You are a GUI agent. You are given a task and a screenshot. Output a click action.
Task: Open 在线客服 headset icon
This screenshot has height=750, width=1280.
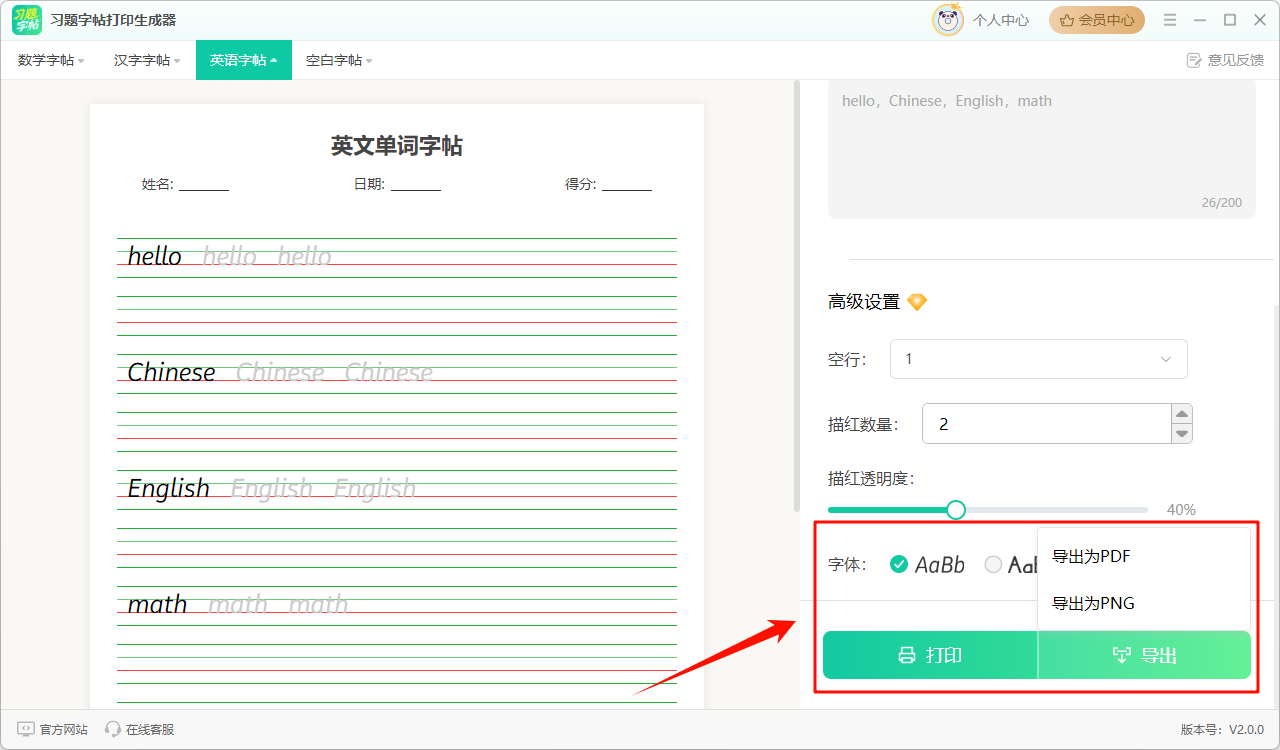pyautogui.click(x=113, y=729)
